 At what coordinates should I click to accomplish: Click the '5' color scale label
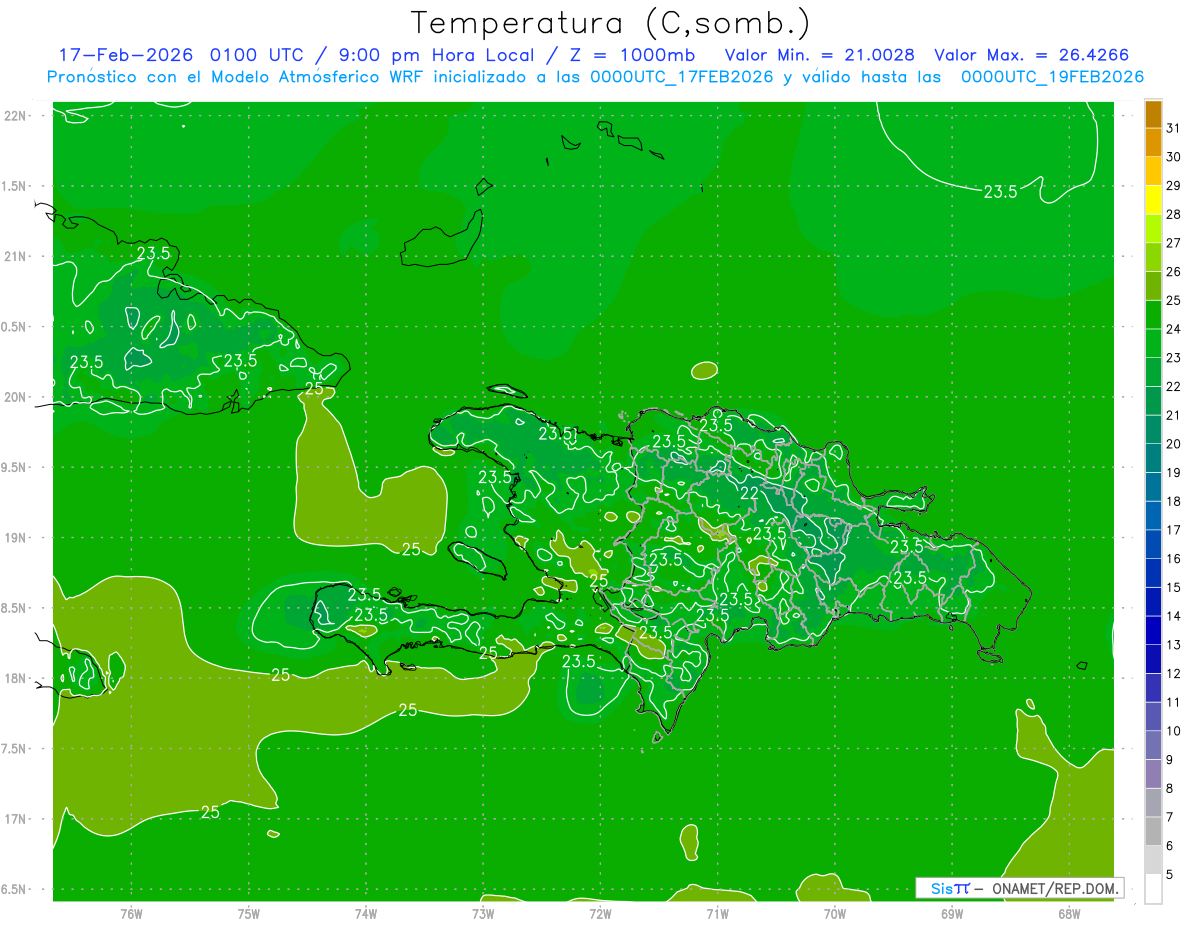pyautogui.click(x=1170, y=874)
